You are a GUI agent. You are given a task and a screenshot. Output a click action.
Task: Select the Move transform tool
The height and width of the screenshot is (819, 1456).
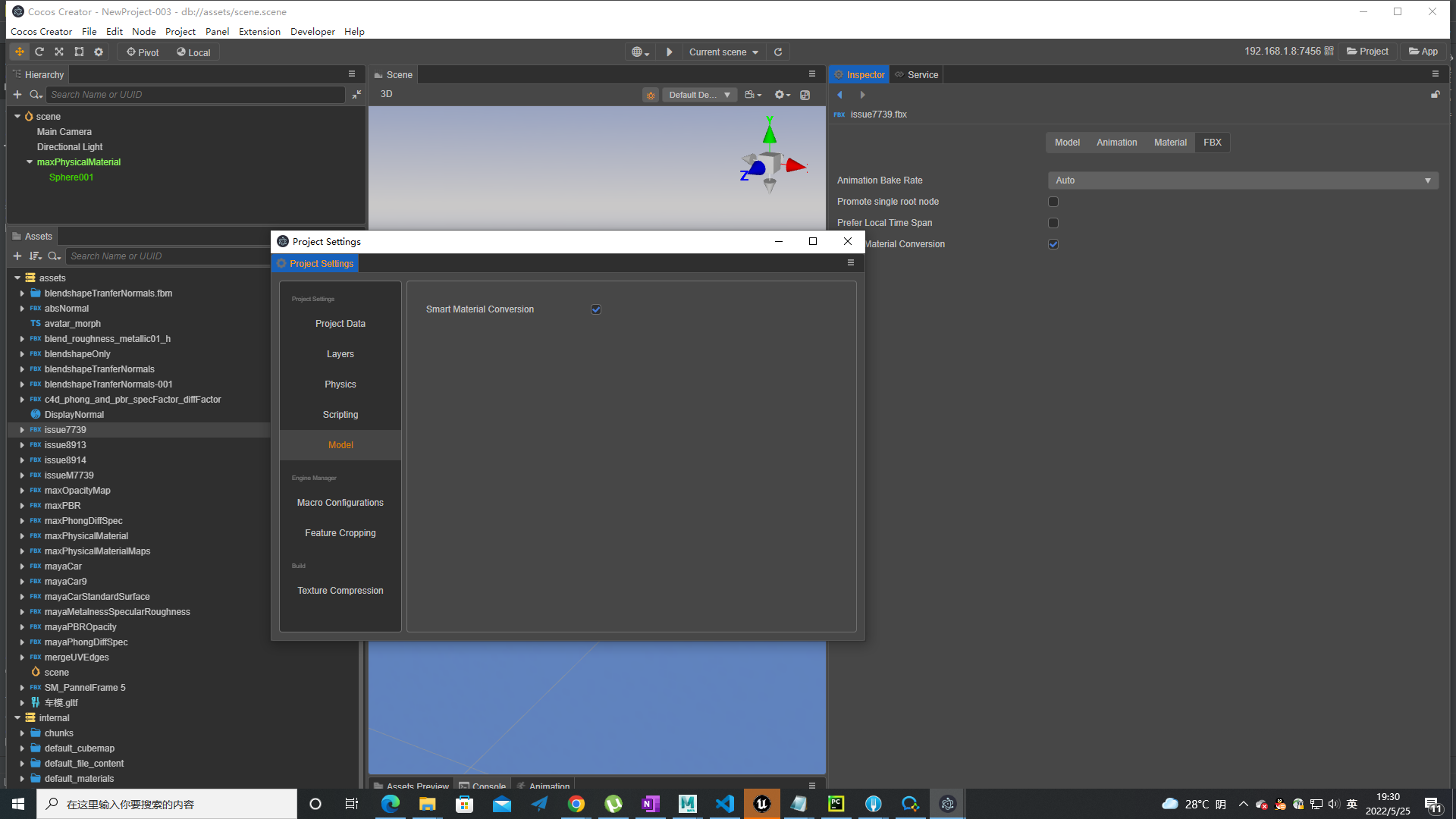19,52
